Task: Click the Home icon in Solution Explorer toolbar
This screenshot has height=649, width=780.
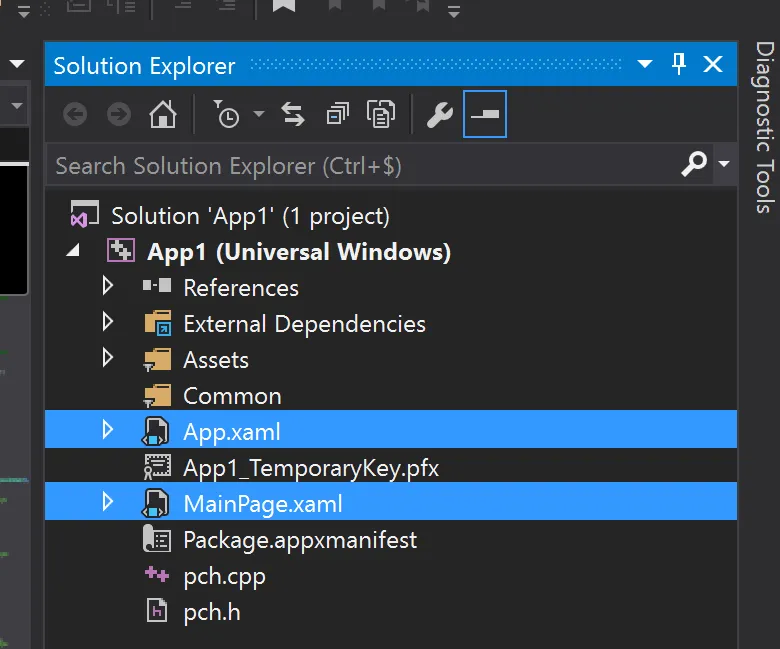Action: click(163, 114)
